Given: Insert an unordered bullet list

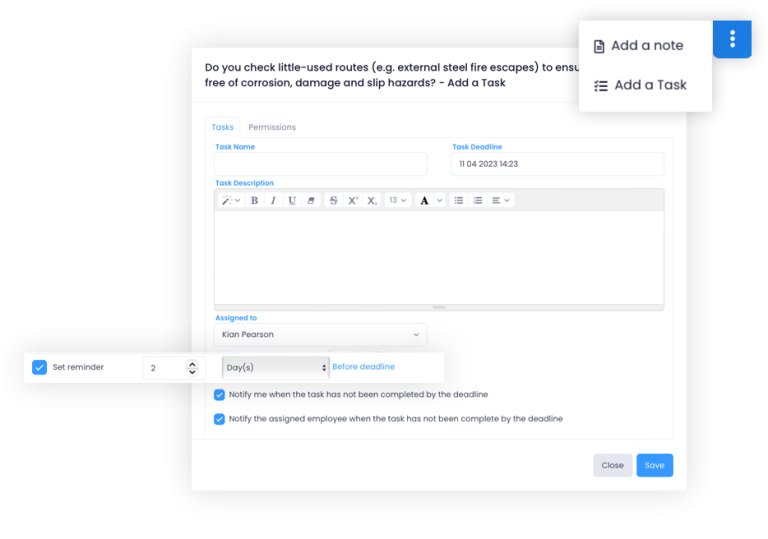Looking at the screenshot, I should tap(459, 200).
